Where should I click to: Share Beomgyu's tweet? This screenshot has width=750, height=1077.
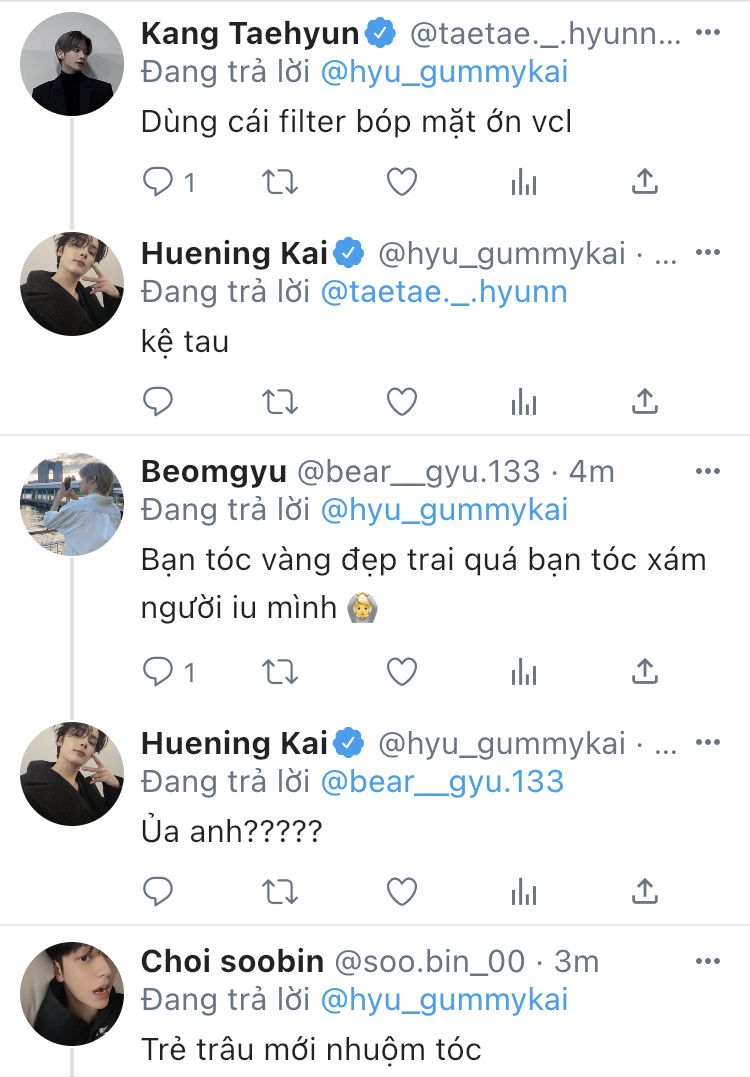(x=646, y=671)
